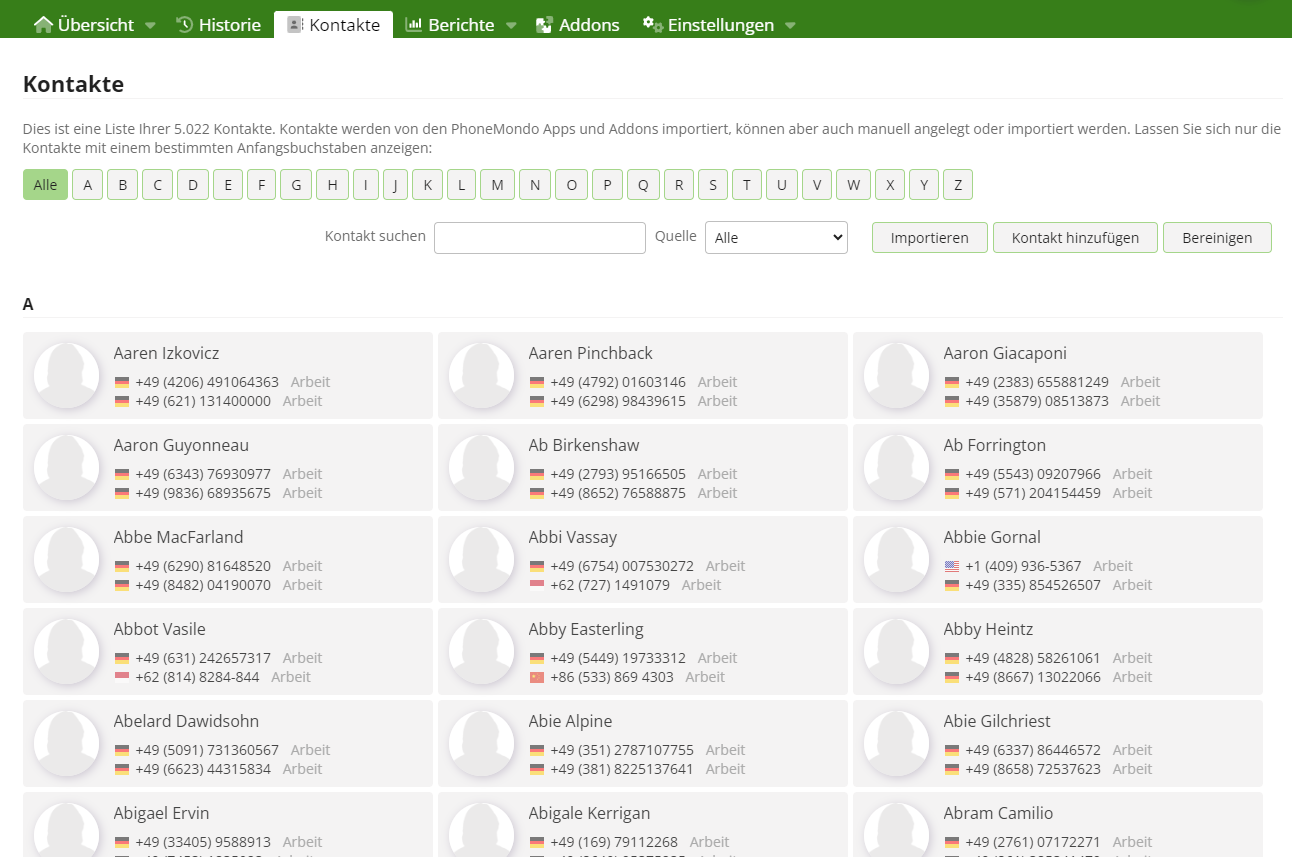Click Kontakt hinzufügen button
Image resolution: width=1292 pixels, height=857 pixels.
click(1075, 238)
